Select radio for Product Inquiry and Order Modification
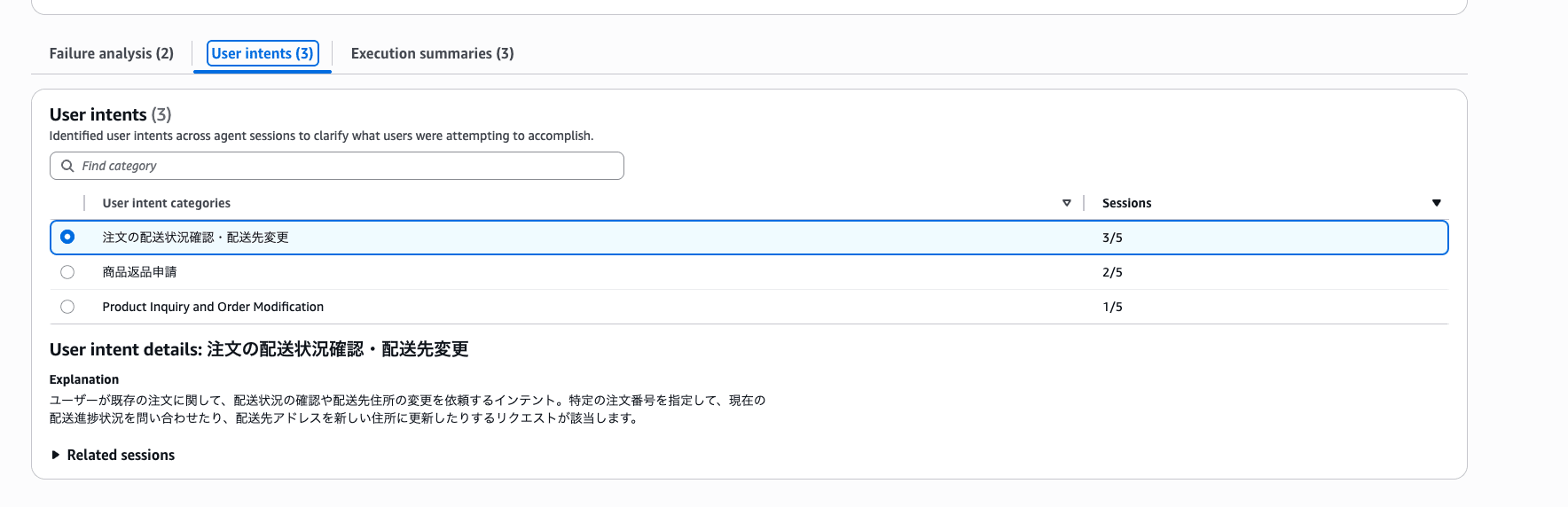This screenshot has height=507, width=1568. (x=67, y=307)
